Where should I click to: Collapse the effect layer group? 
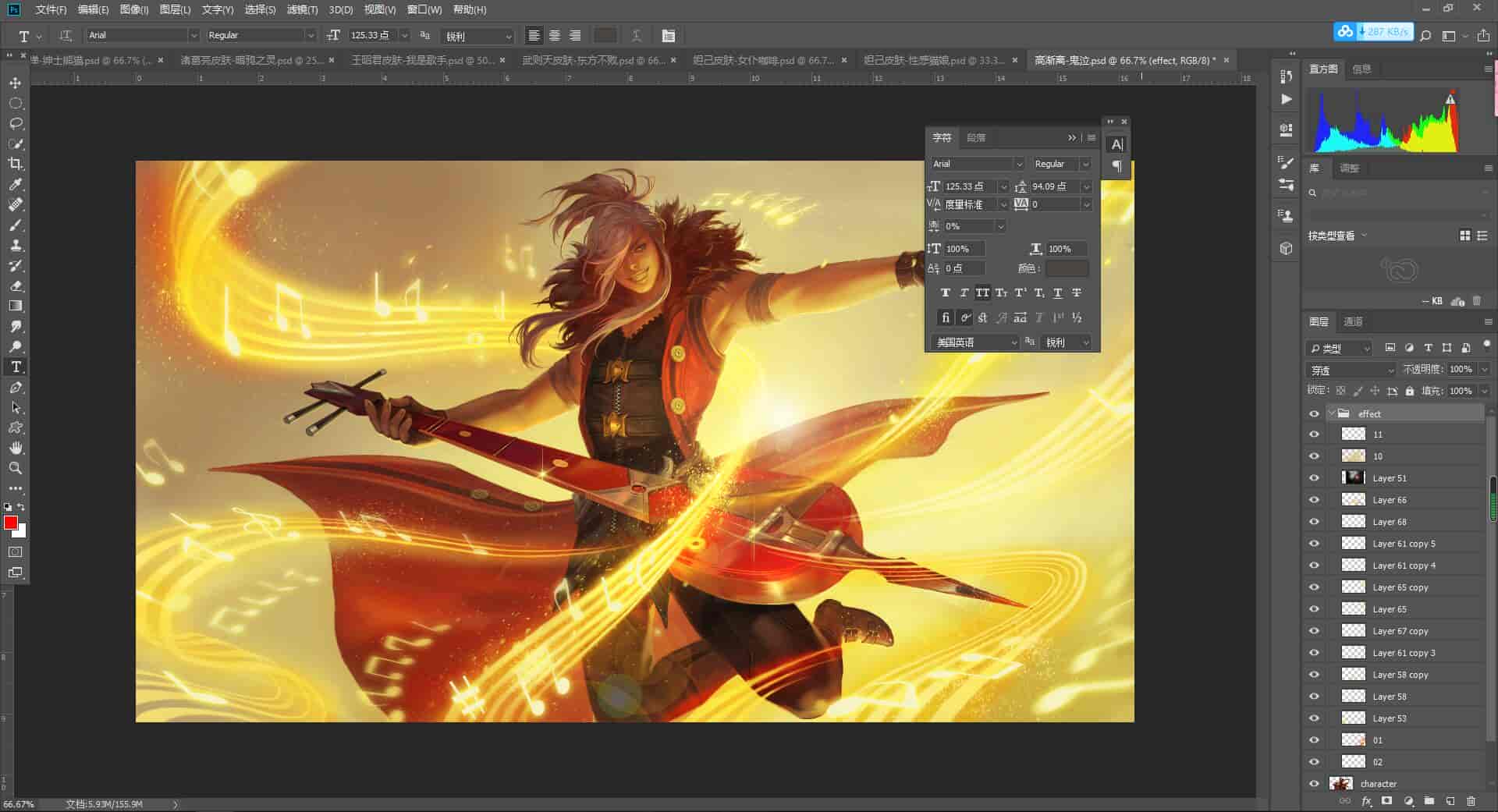pos(1331,414)
